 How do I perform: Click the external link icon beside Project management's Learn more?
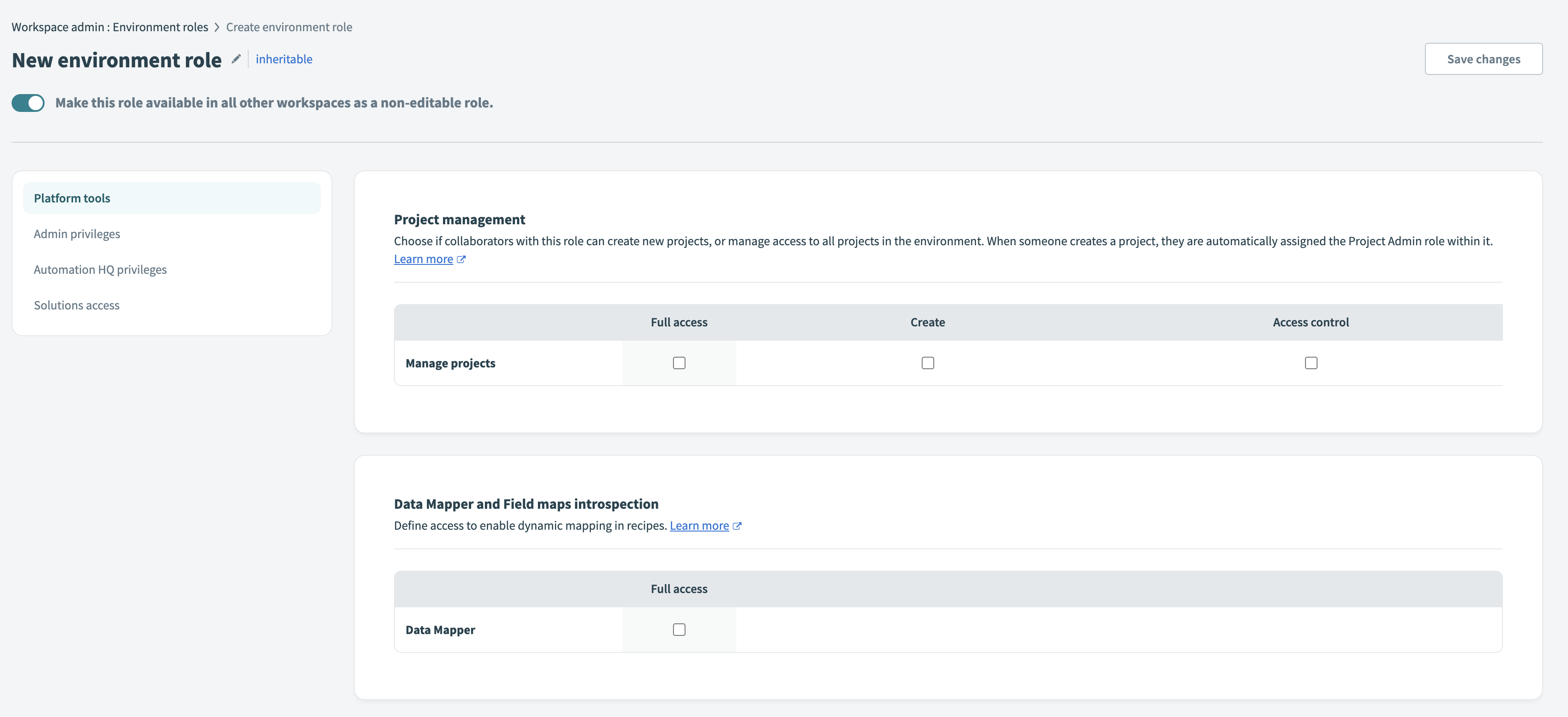[461, 259]
